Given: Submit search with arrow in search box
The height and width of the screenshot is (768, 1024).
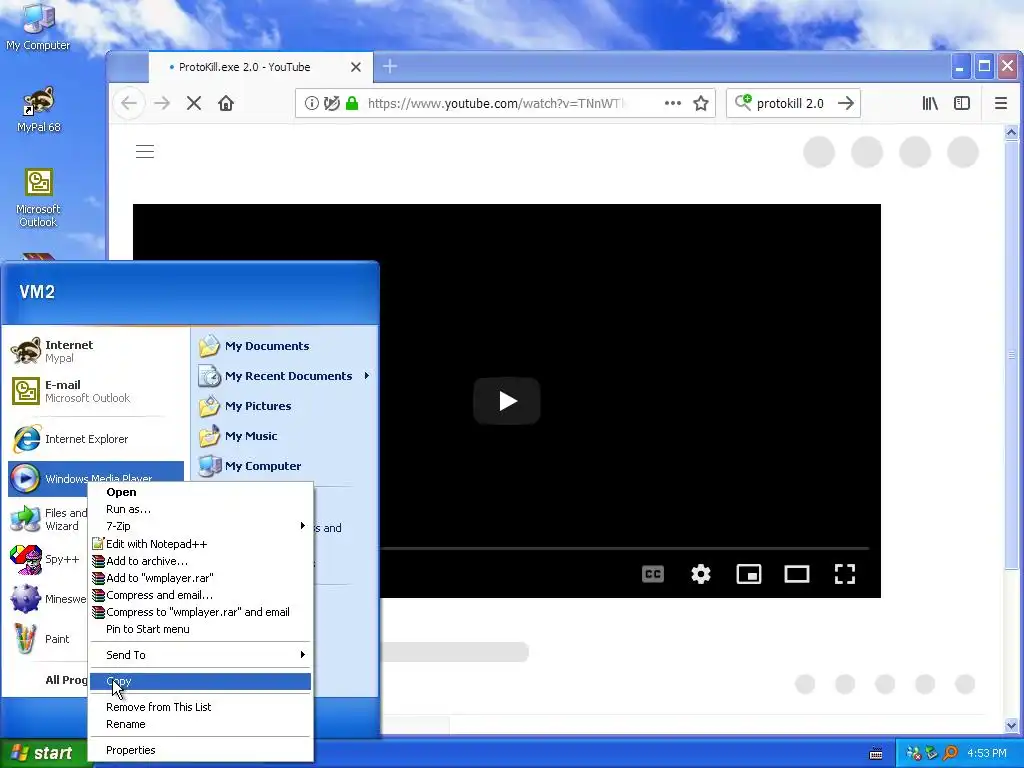Looking at the screenshot, I should tap(846, 103).
